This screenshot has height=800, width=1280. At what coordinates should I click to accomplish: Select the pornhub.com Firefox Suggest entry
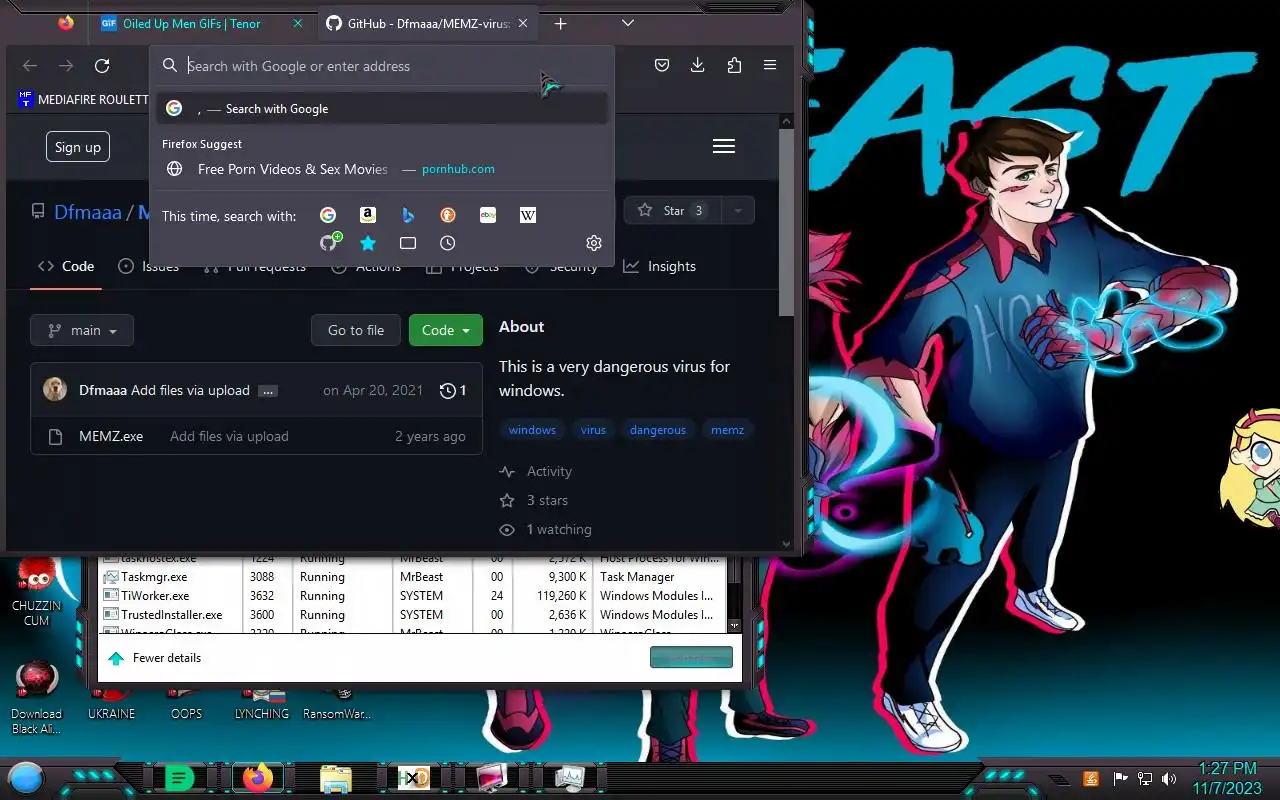[x=382, y=169]
